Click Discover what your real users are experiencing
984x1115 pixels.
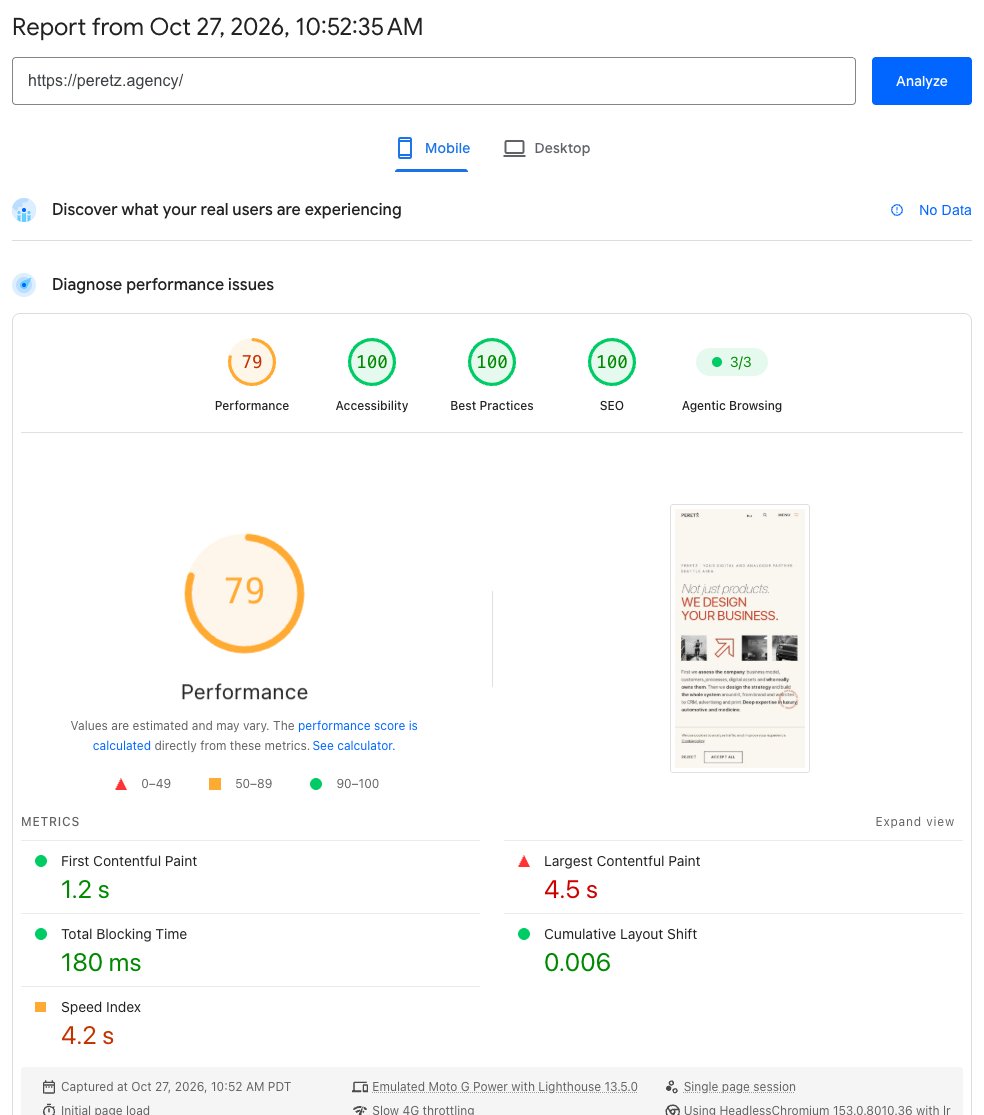(227, 210)
